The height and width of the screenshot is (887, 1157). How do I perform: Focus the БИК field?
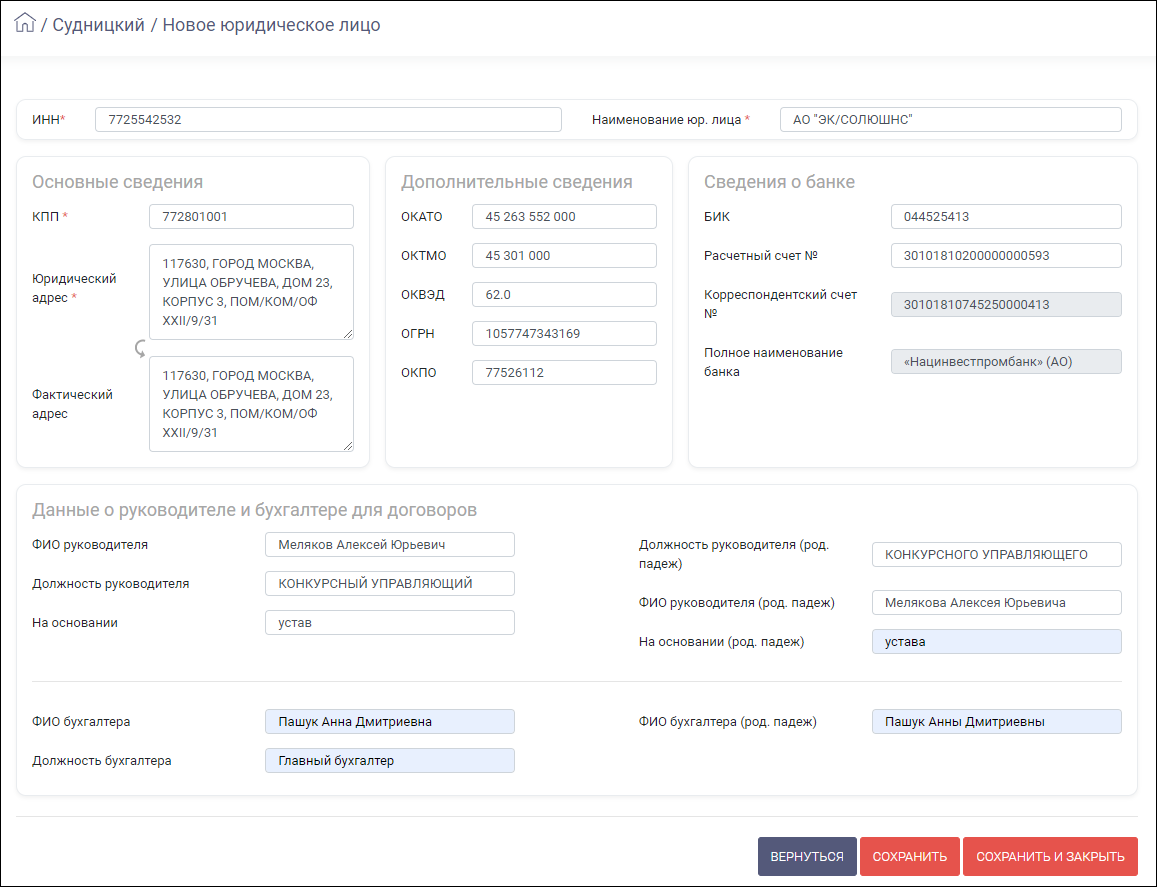coord(1006,217)
